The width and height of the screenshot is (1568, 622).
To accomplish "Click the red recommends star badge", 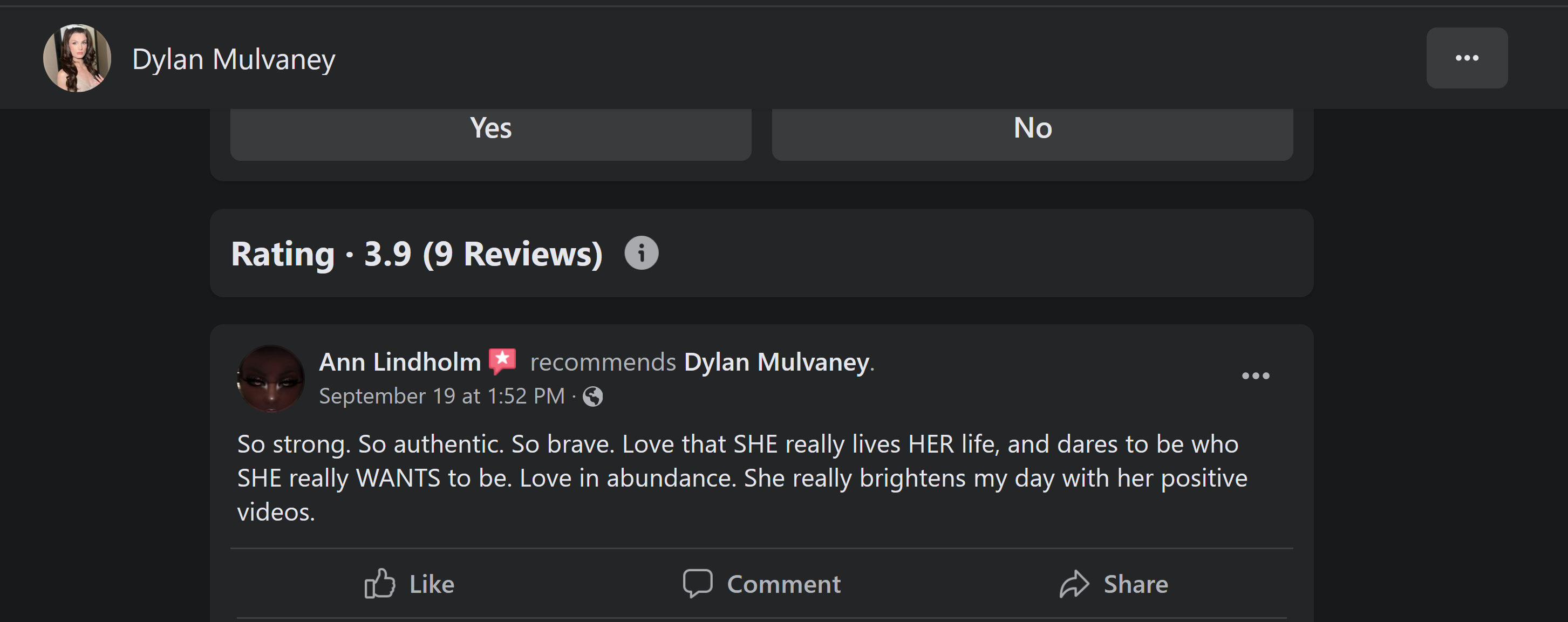I will (502, 361).
